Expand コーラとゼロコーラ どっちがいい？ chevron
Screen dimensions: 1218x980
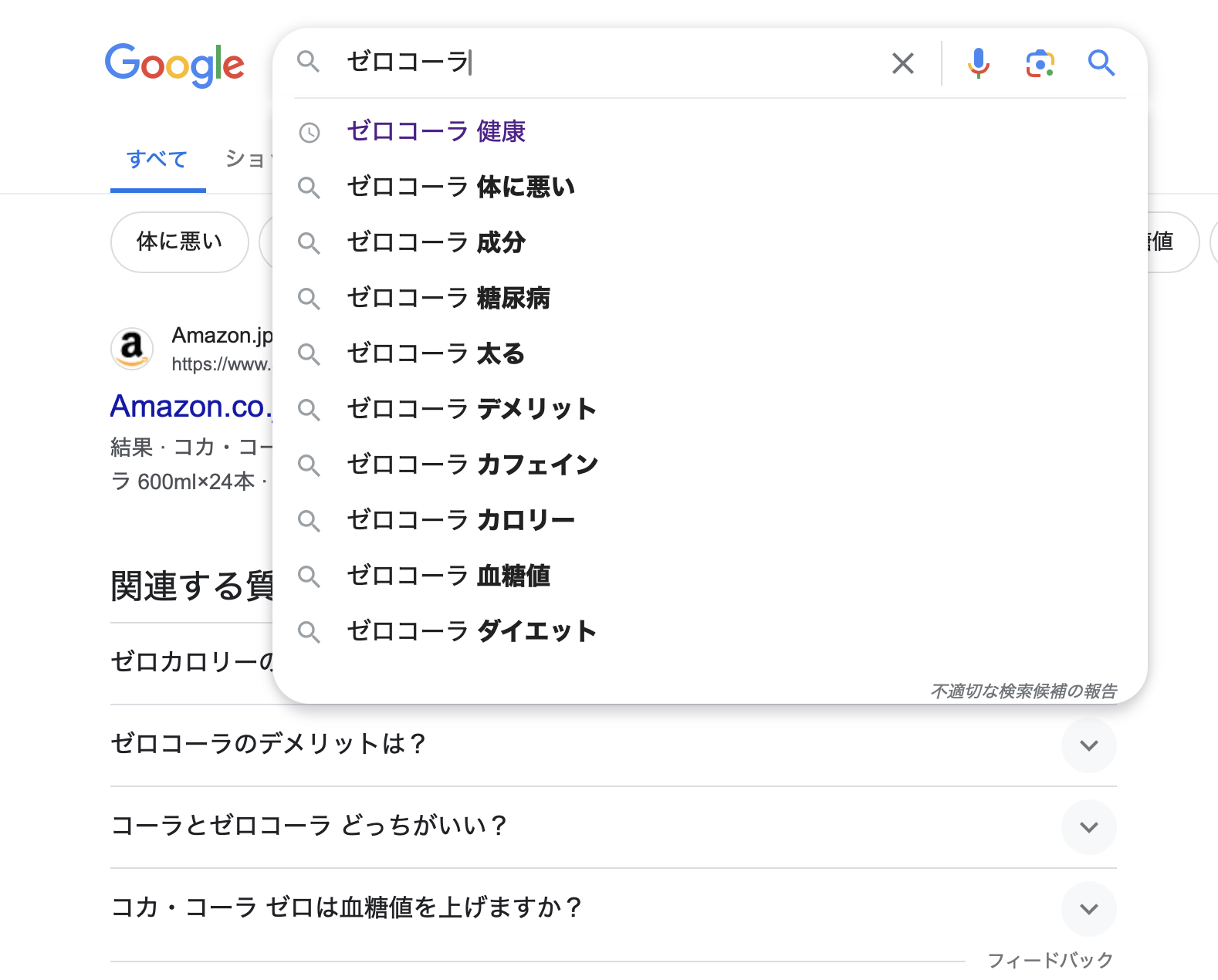coord(1088,827)
